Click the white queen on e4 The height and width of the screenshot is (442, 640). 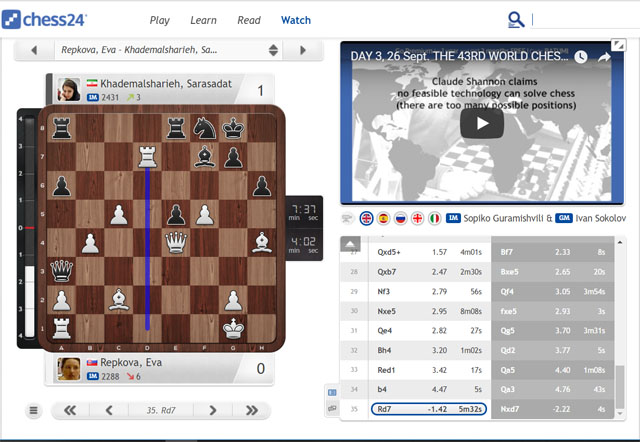(176, 242)
